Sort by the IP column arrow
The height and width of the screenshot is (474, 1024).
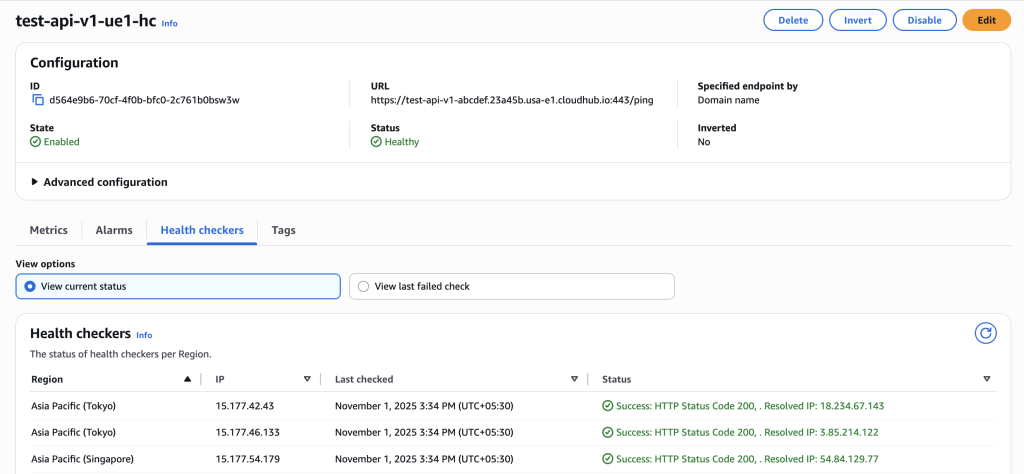[307, 379]
